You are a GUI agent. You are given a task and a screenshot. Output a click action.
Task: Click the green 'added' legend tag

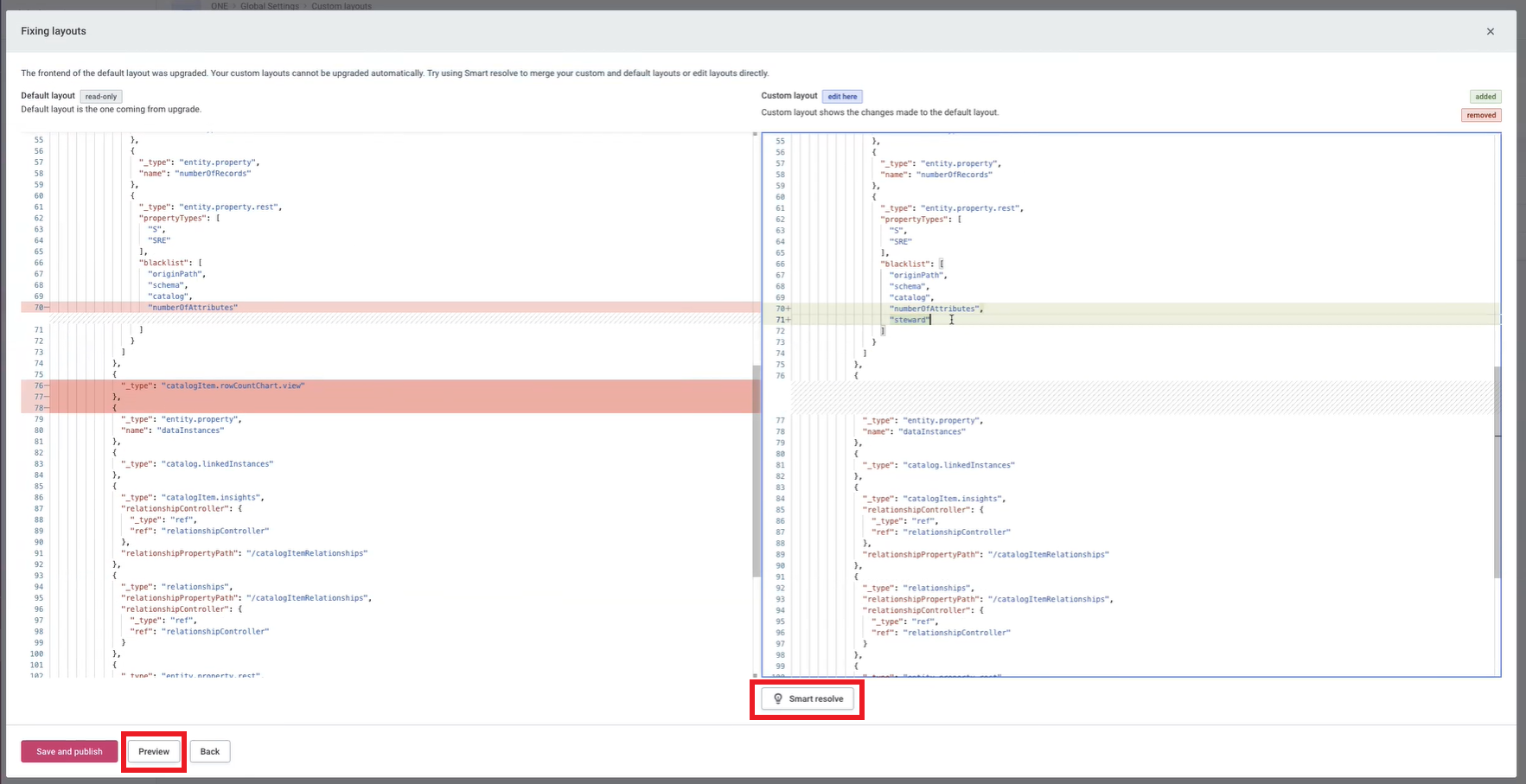pos(1485,97)
